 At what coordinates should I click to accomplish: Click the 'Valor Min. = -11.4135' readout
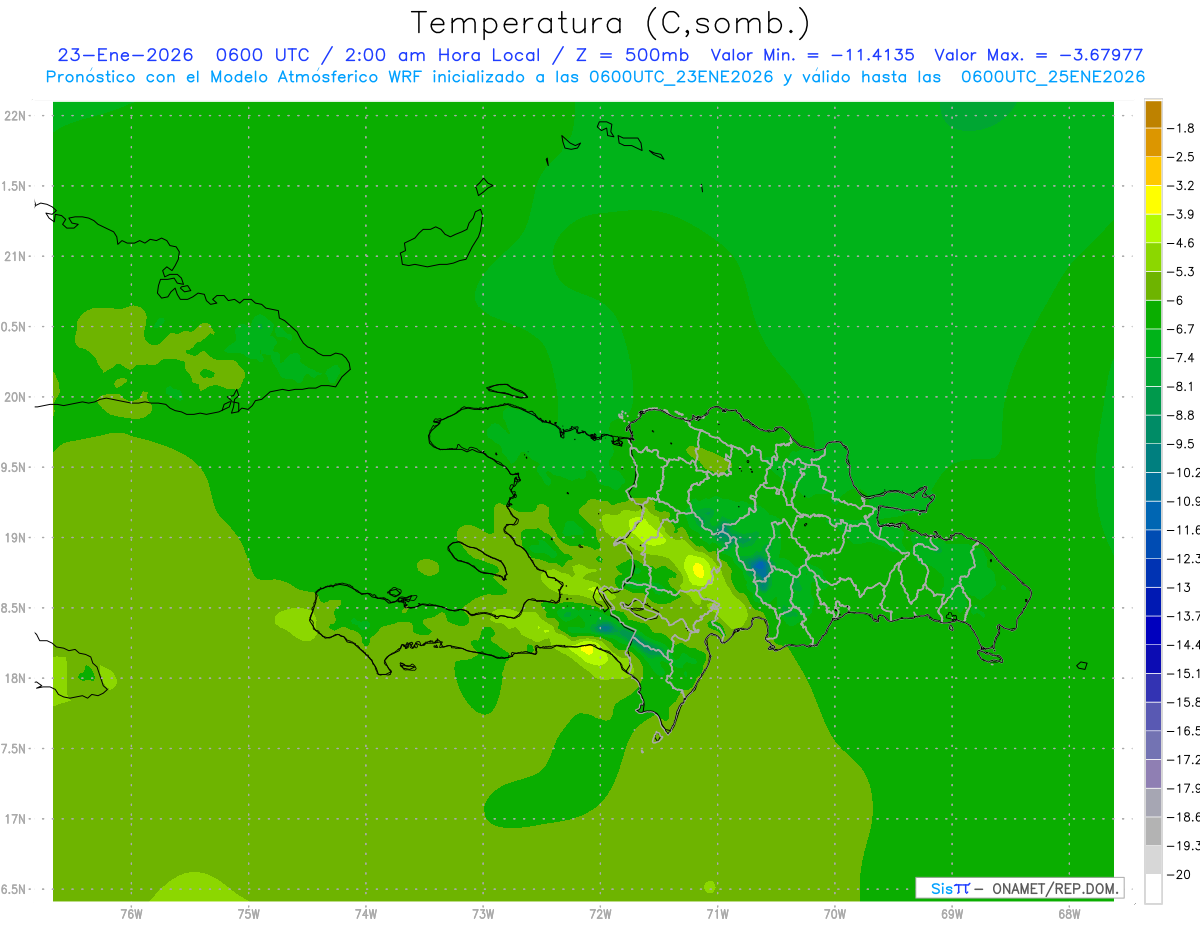pos(812,55)
